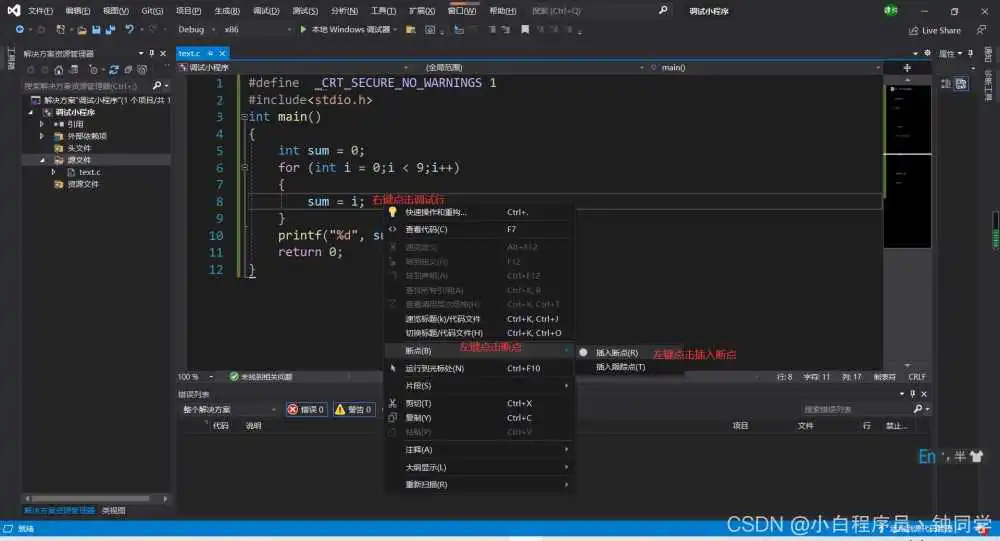
Task: Start debugging with the green play icon
Action: tap(303, 30)
